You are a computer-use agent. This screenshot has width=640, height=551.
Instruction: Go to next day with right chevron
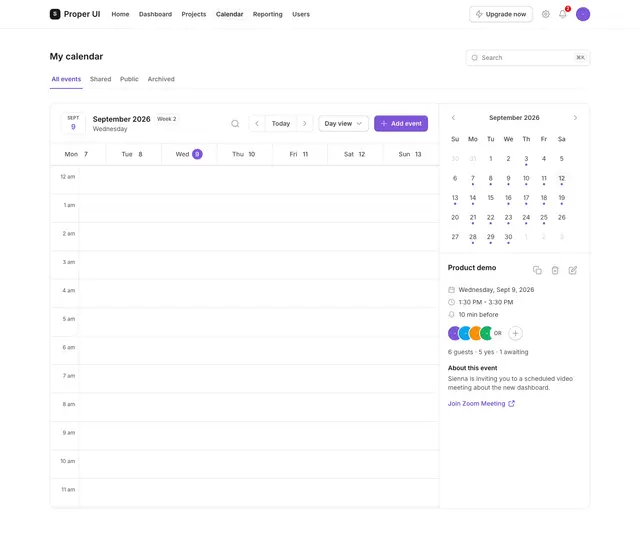tap(304, 124)
